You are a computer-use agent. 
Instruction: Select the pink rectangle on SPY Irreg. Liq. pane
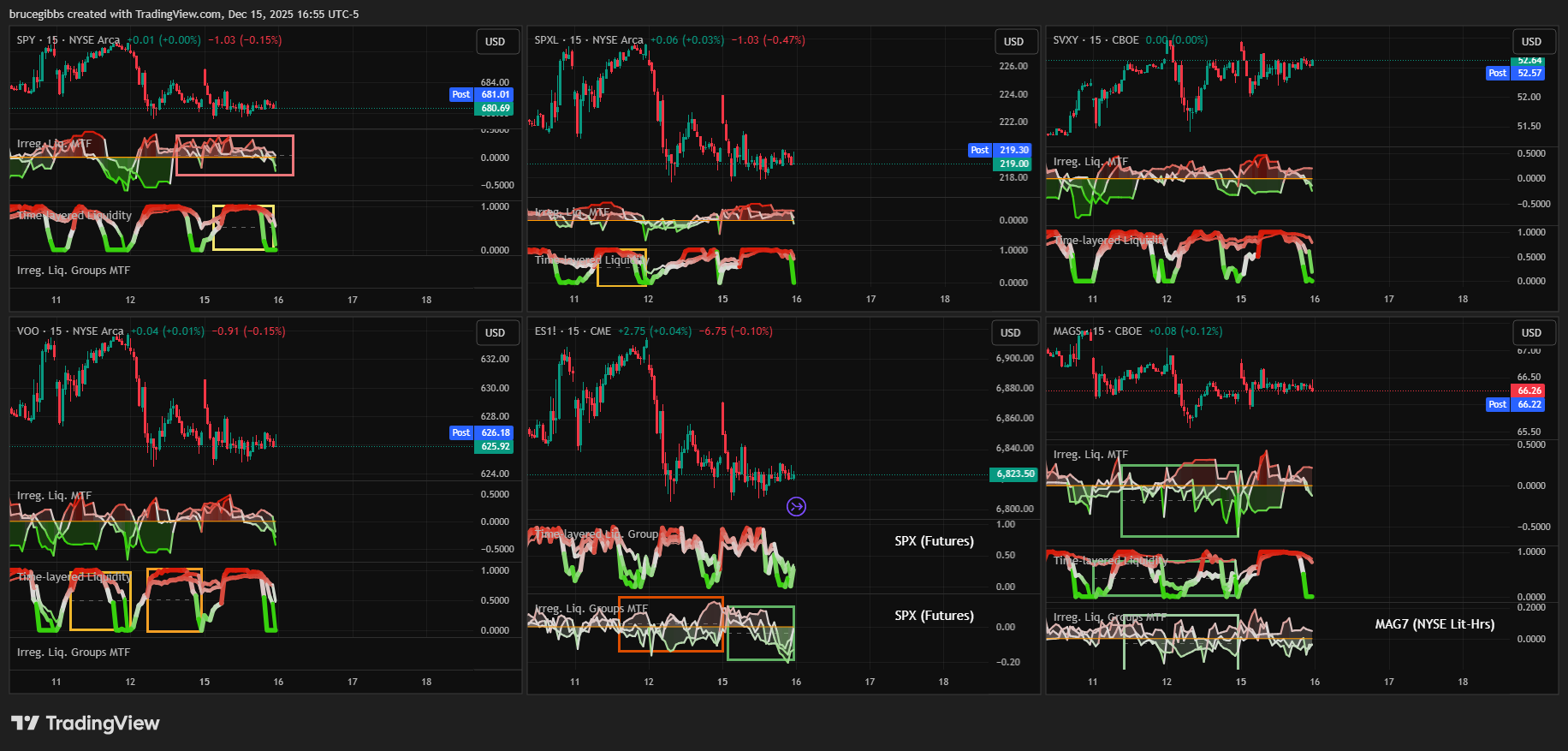coord(235,136)
